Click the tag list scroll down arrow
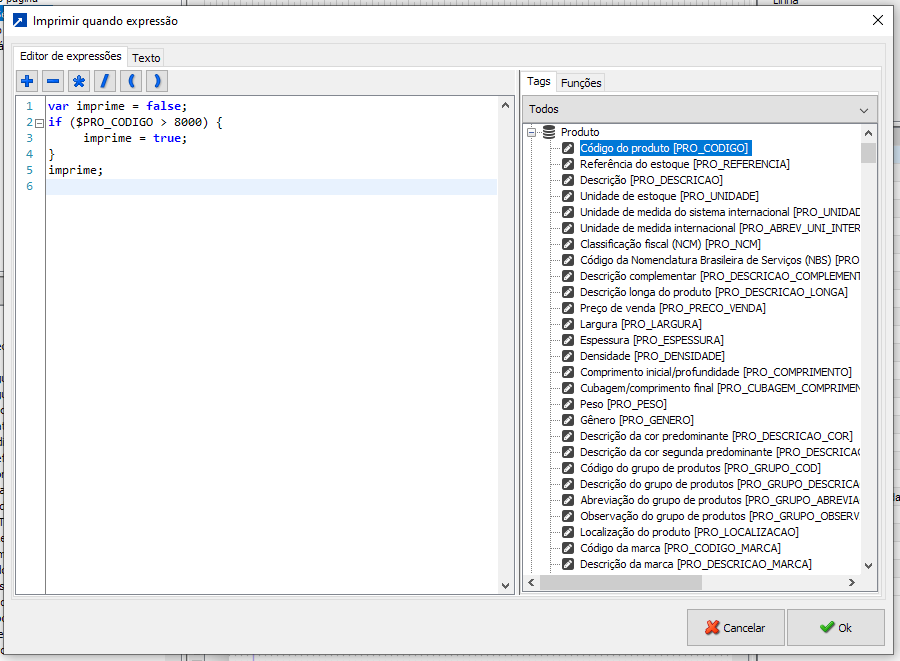 [x=868, y=565]
